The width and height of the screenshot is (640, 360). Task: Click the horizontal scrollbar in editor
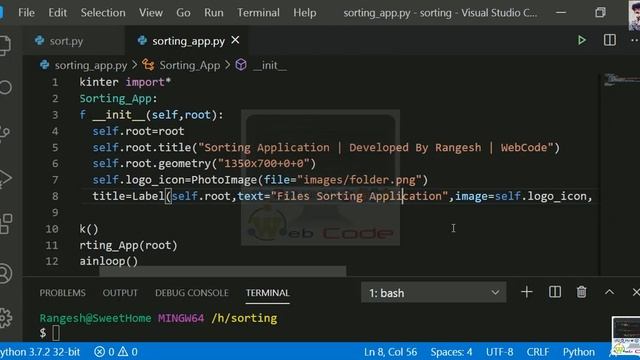(223, 271)
